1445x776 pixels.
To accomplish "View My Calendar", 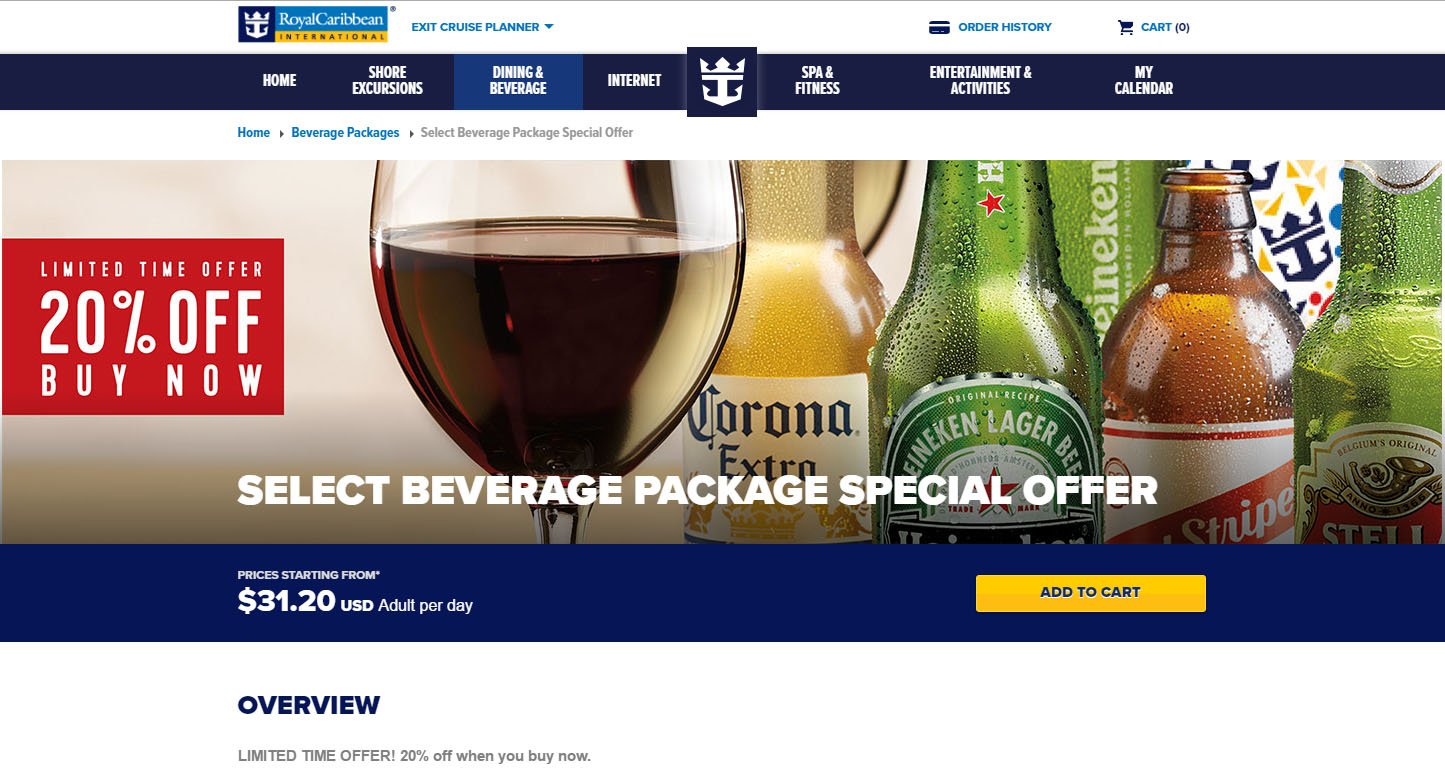I will pos(1143,81).
